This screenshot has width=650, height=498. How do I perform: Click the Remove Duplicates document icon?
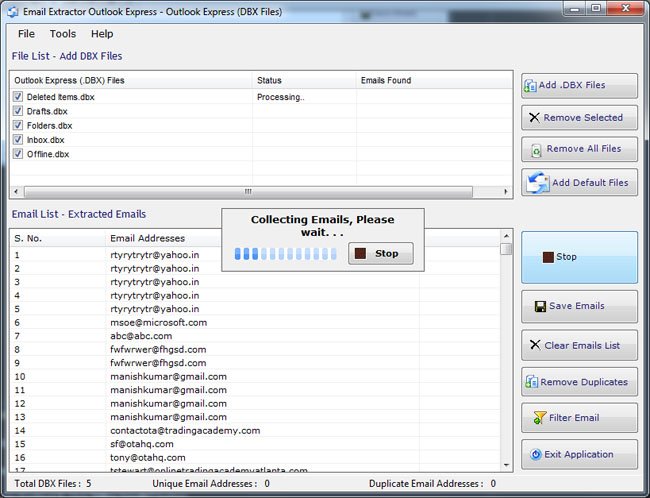531,381
